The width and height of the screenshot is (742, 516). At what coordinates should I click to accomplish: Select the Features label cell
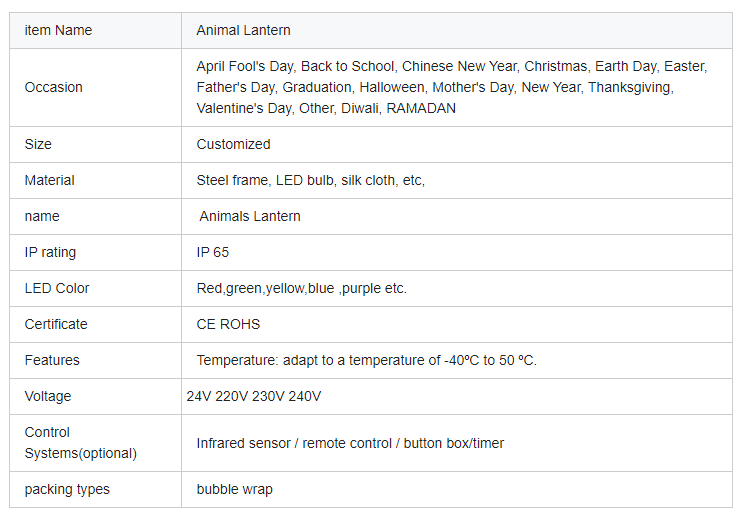pos(52,360)
